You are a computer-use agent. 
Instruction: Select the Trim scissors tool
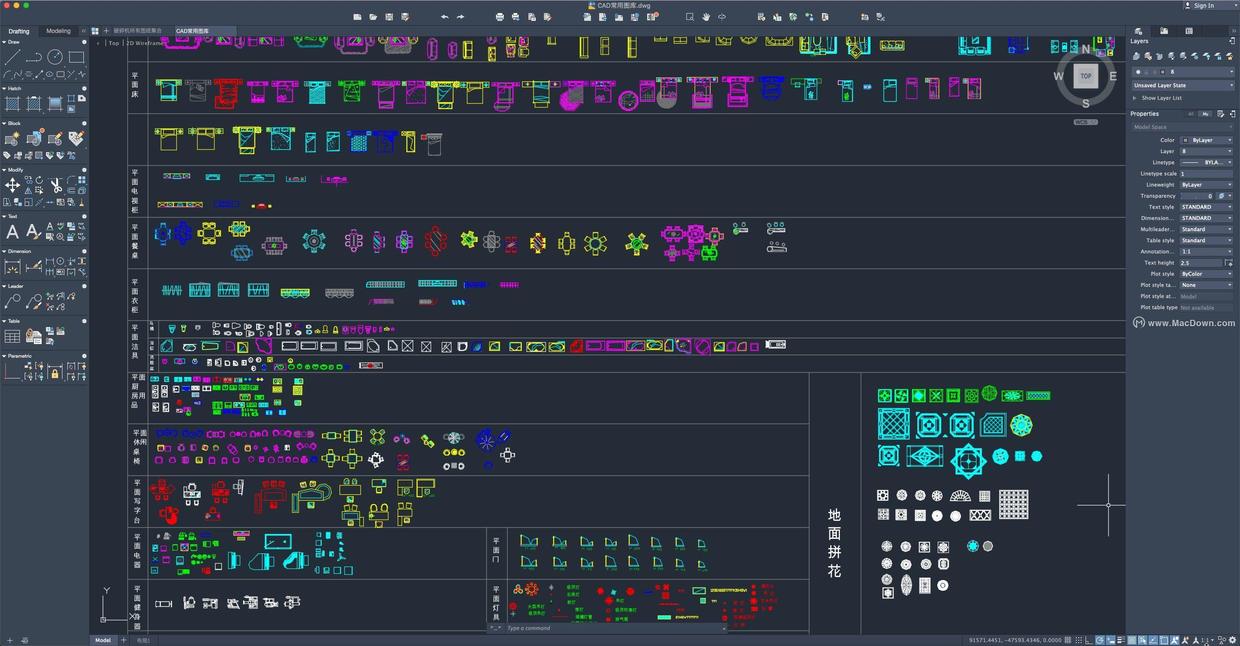pos(55,185)
